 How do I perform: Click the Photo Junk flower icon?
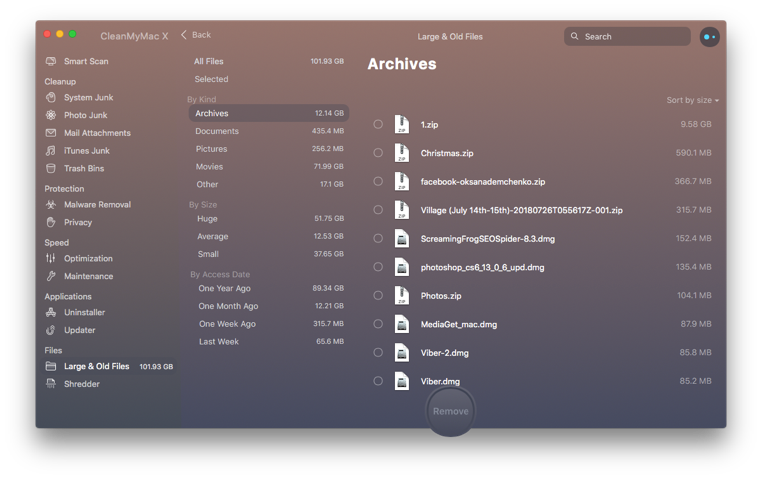51,115
